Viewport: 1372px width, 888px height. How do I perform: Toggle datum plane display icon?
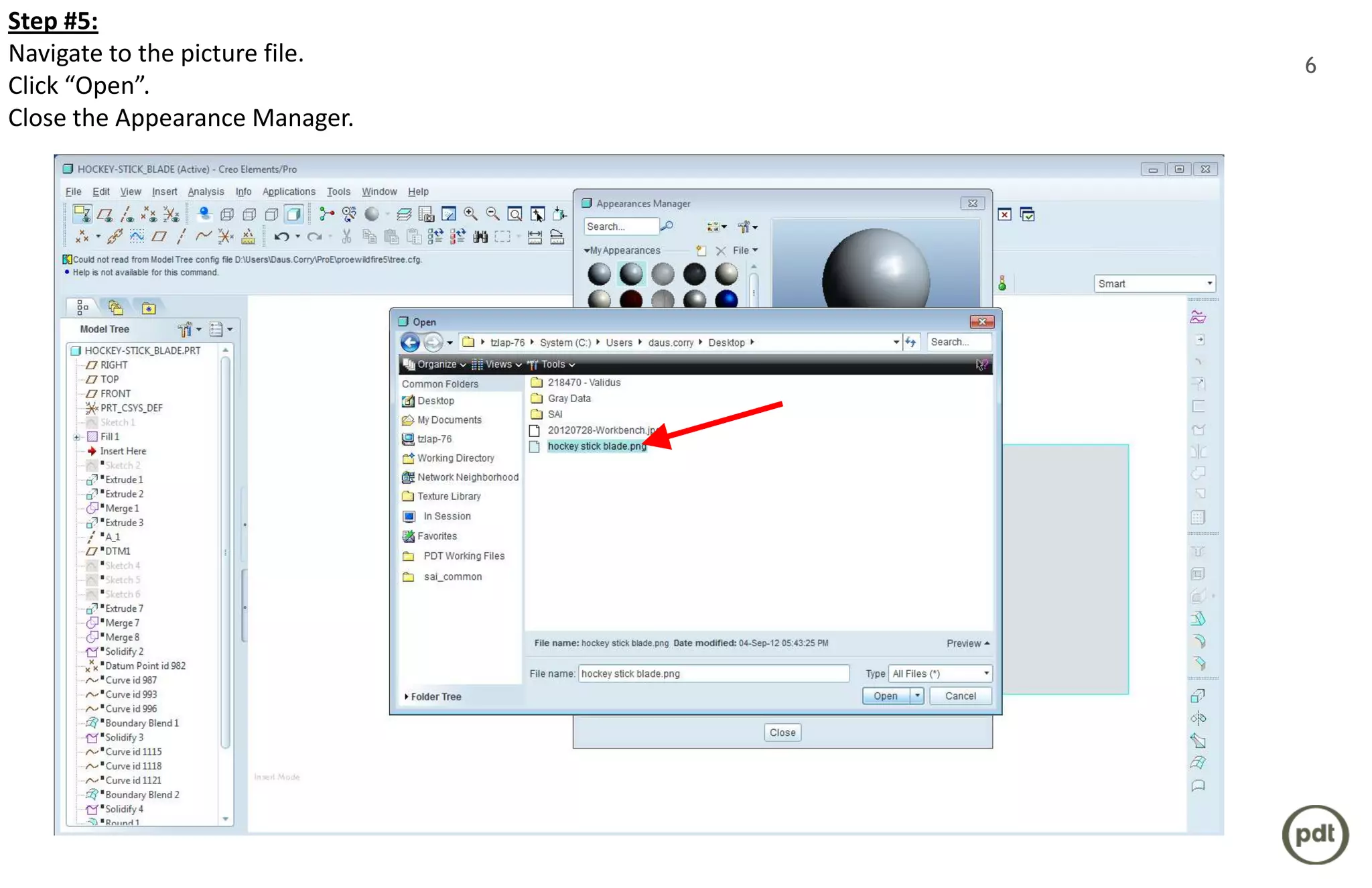click(x=105, y=214)
